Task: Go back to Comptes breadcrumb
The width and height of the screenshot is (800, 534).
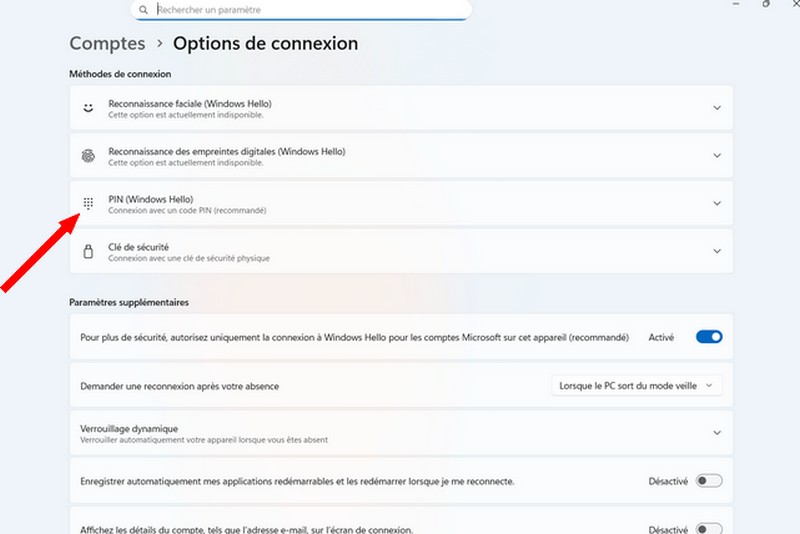Action: coord(107,44)
